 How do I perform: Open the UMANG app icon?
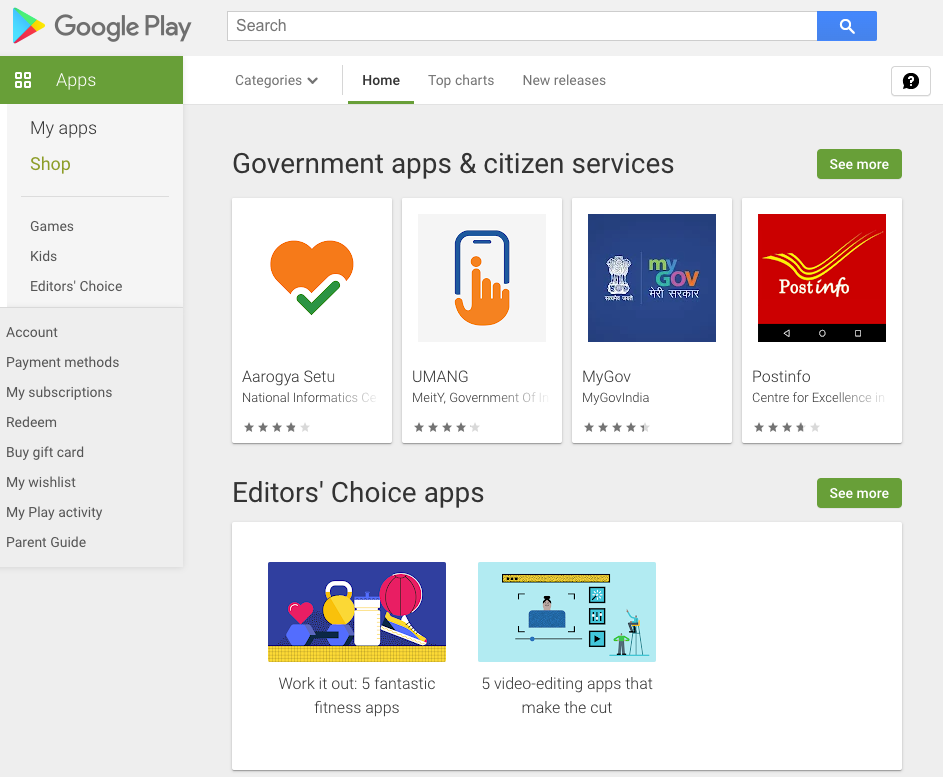[x=482, y=278]
